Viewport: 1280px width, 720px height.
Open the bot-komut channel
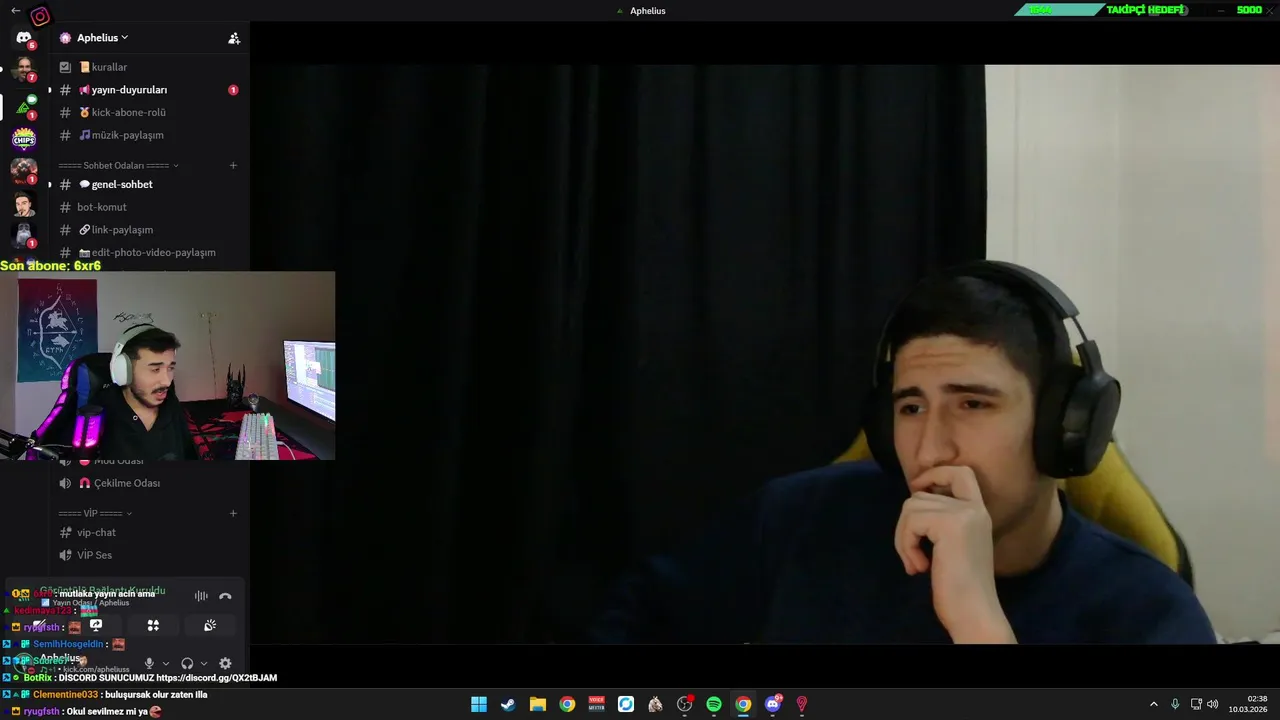pos(150,207)
